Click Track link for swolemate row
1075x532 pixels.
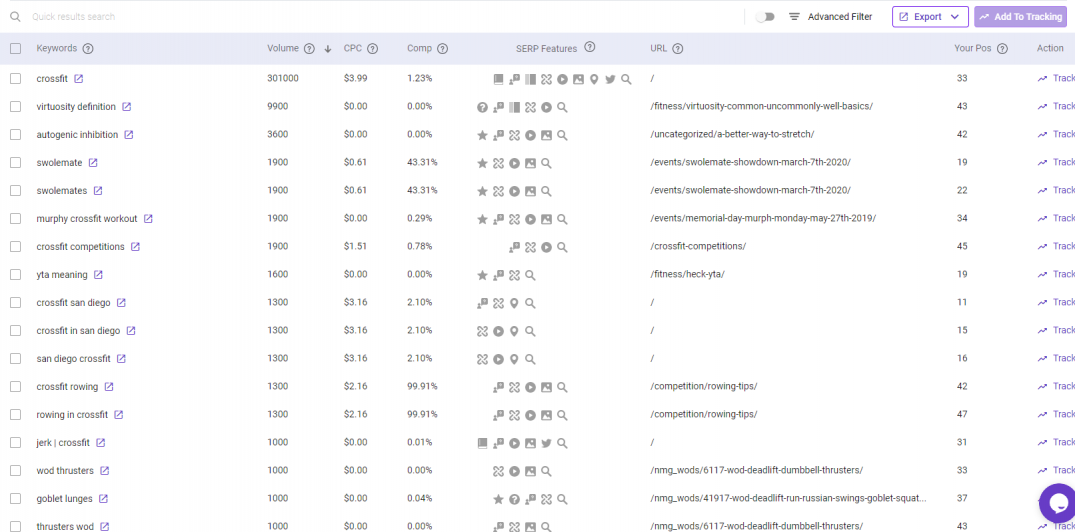coord(1056,162)
